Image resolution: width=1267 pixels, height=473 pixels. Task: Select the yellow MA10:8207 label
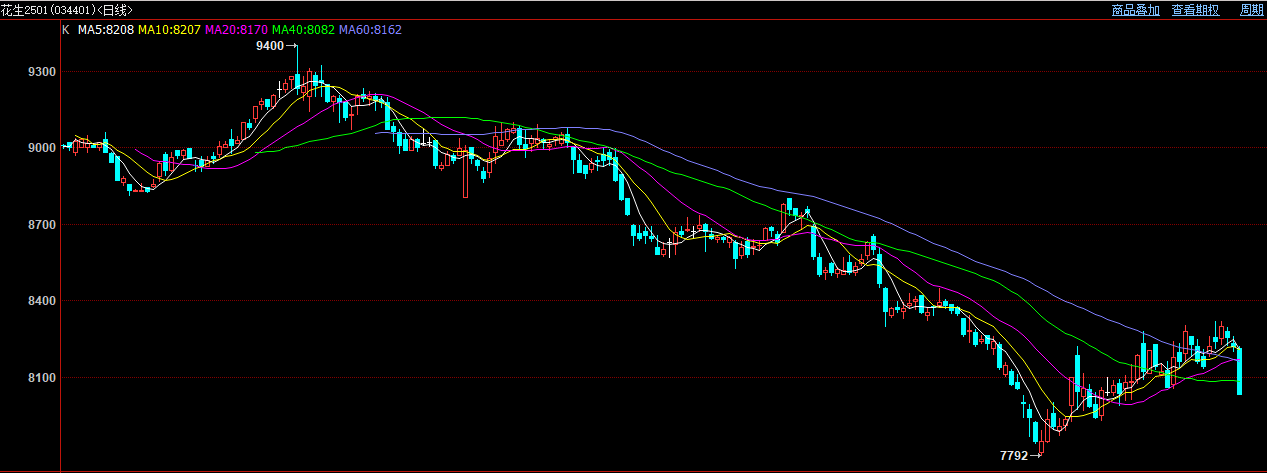click(169, 30)
